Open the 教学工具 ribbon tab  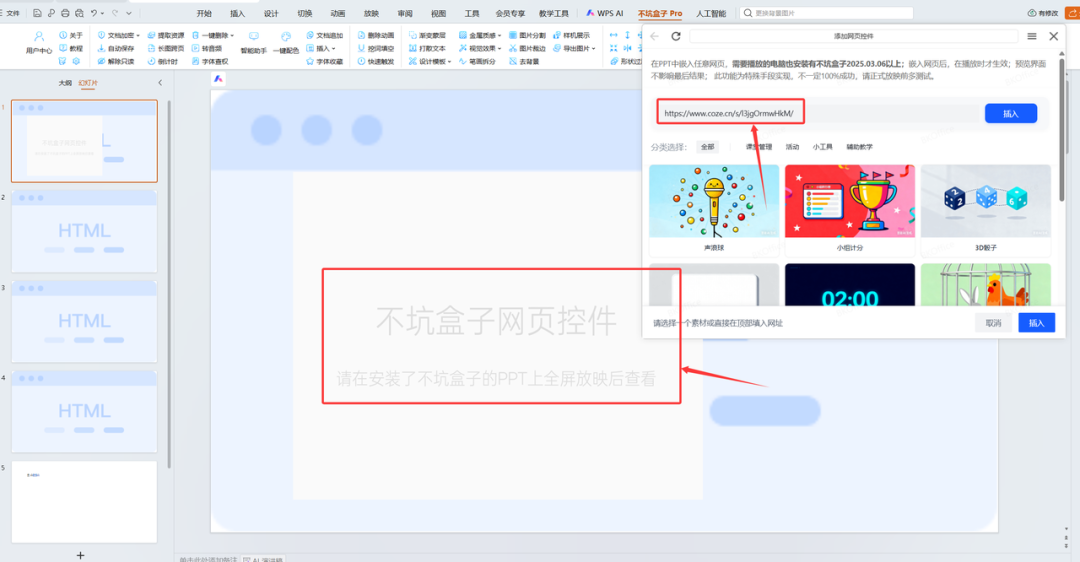click(x=554, y=13)
